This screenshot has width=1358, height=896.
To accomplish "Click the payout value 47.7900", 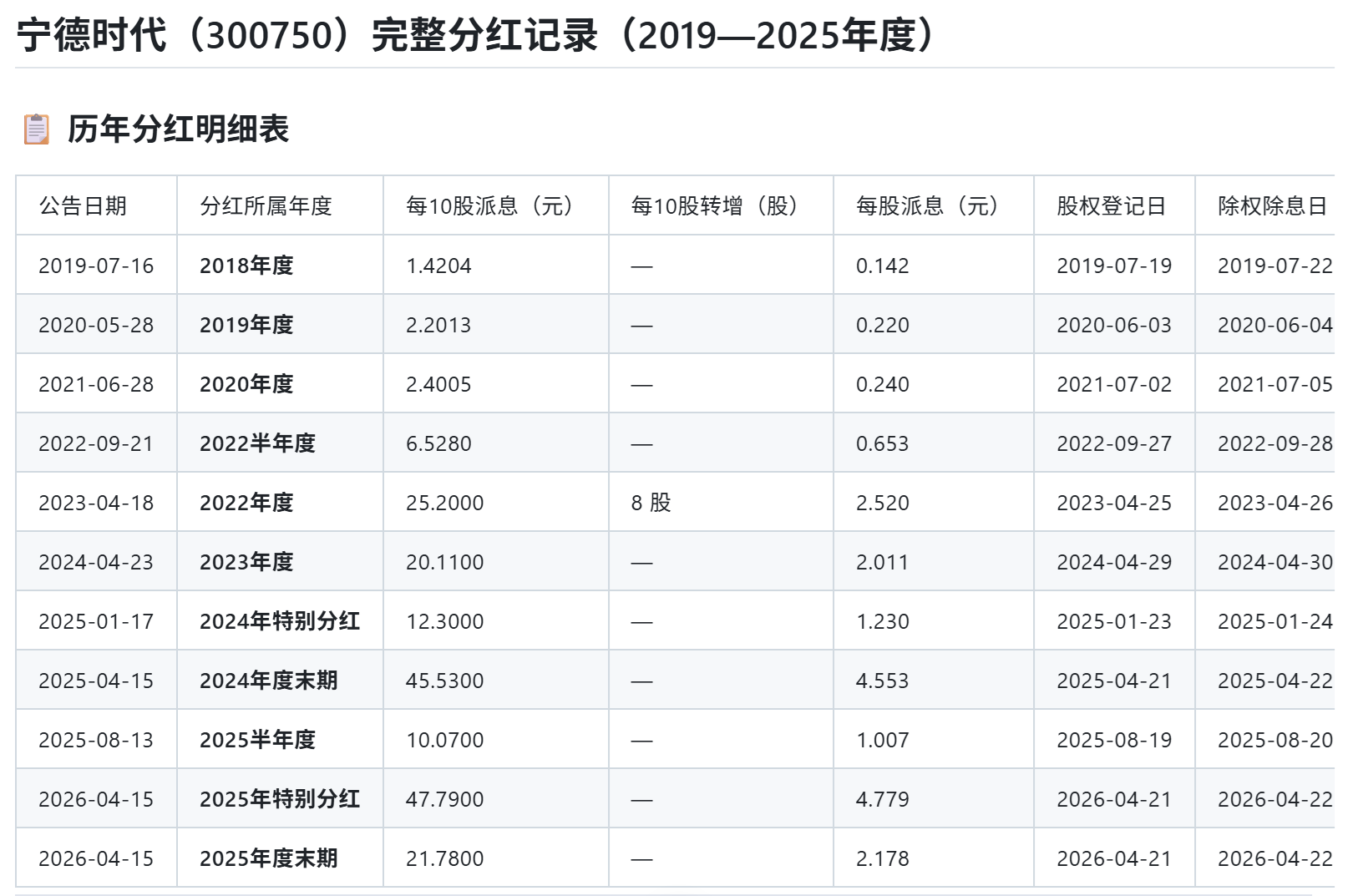I will tap(444, 799).
